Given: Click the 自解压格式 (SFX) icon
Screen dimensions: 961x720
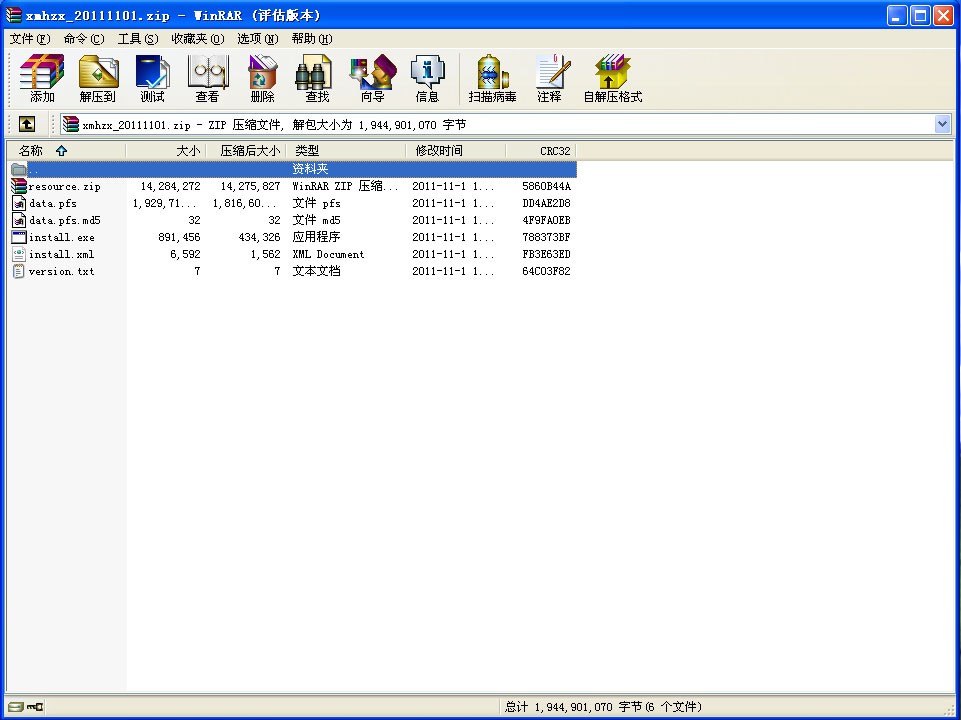Looking at the screenshot, I should [x=612, y=79].
